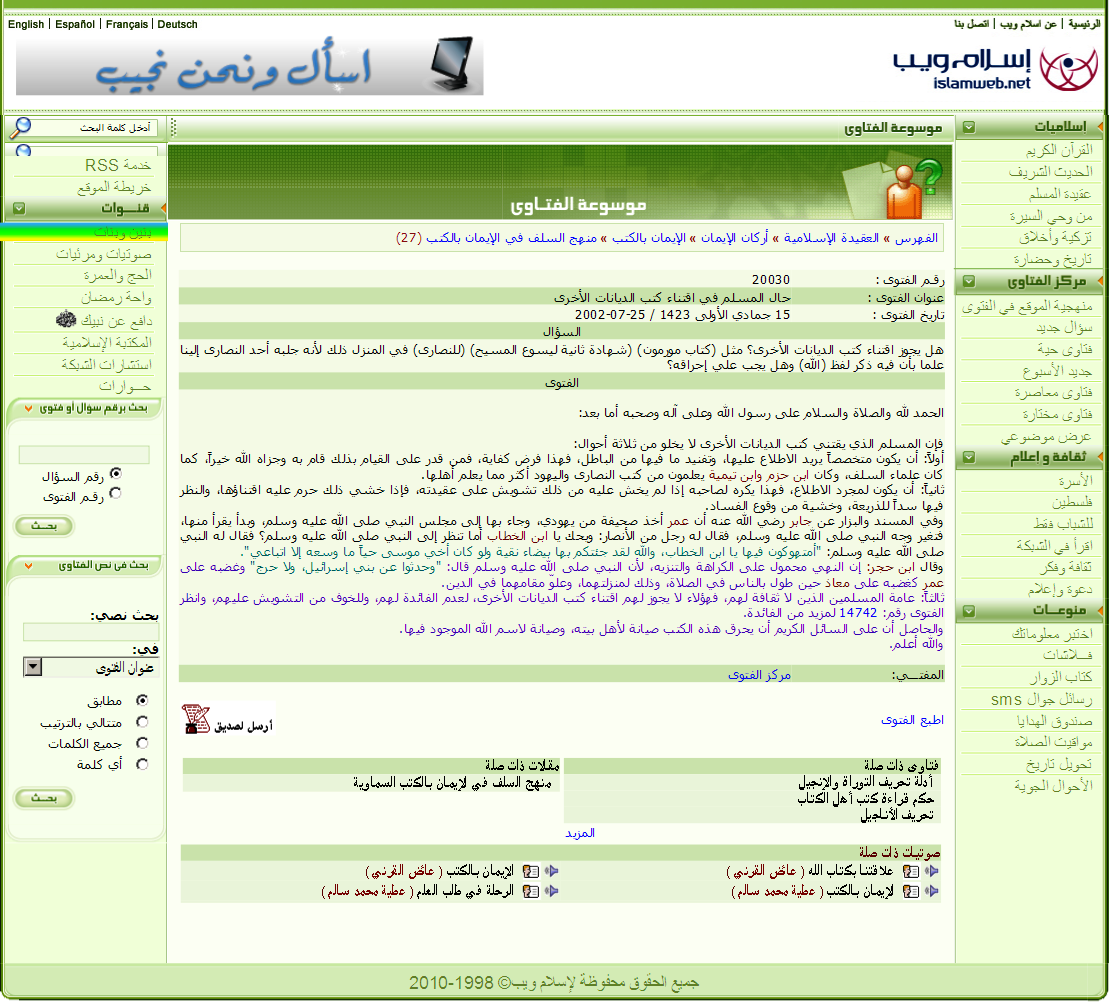Click the 'أدخل كلمة البحث' search input field
Screen dimensions: 1109x1002
(95, 128)
